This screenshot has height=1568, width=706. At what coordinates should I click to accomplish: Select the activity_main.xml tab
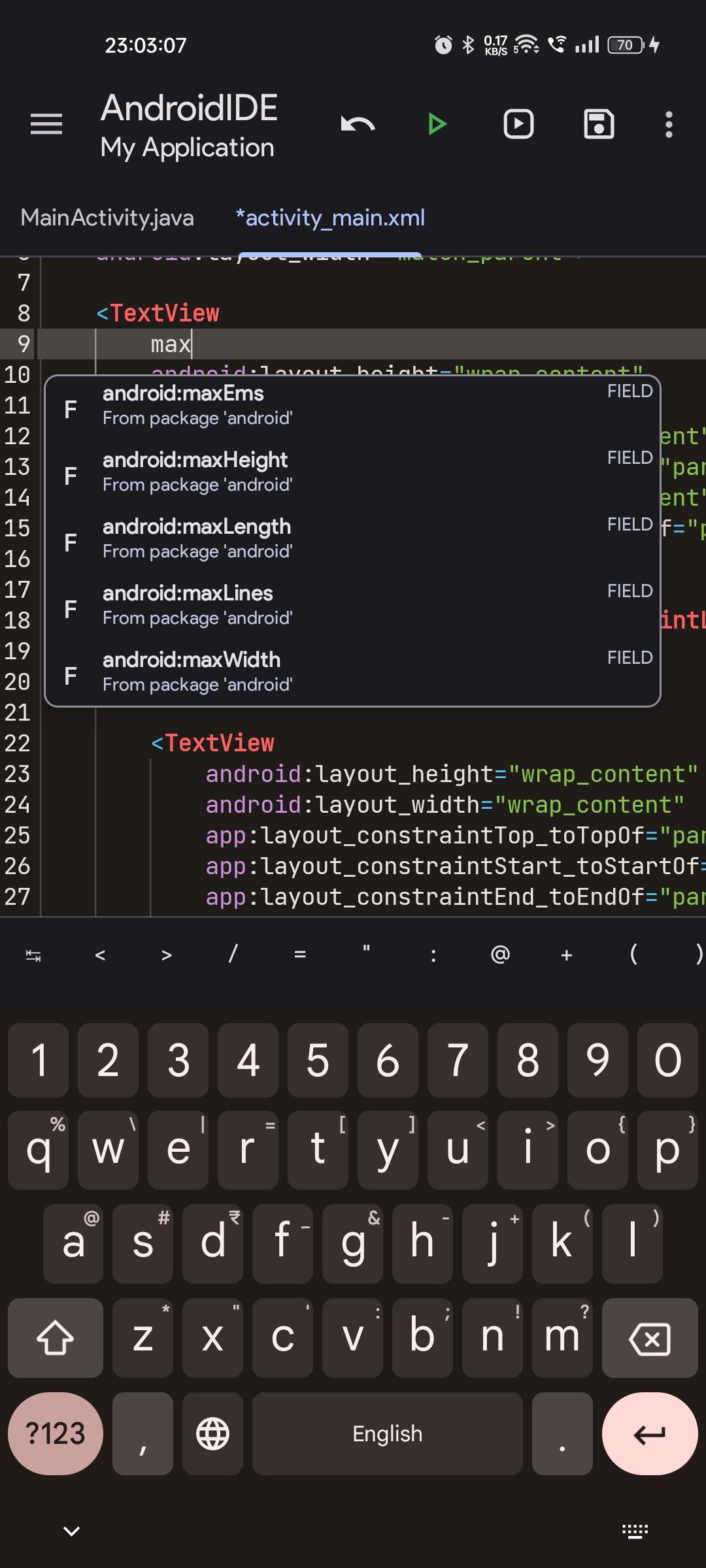click(330, 218)
